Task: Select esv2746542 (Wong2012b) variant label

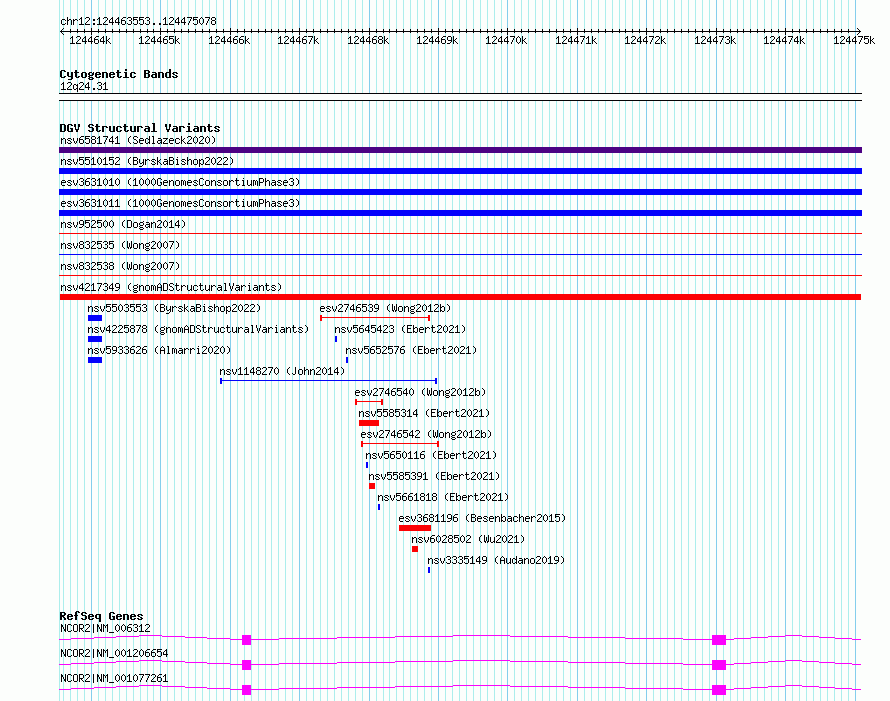Action: point(426,434)
